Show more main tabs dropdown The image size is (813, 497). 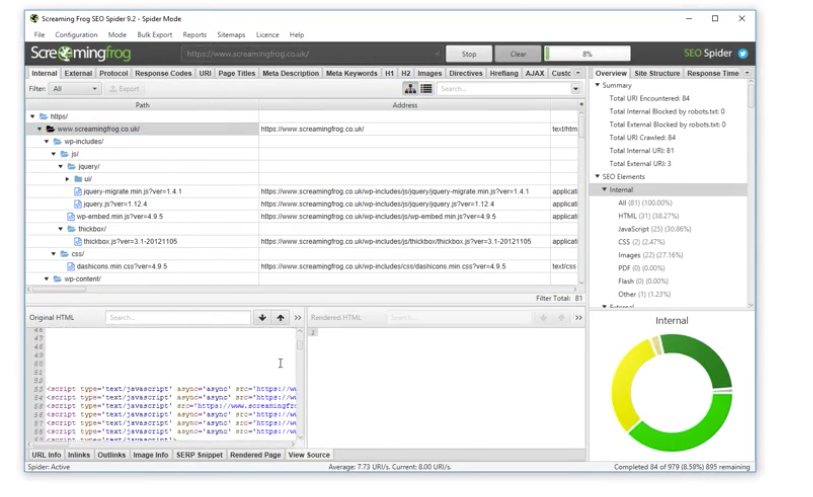coord(578,73)
